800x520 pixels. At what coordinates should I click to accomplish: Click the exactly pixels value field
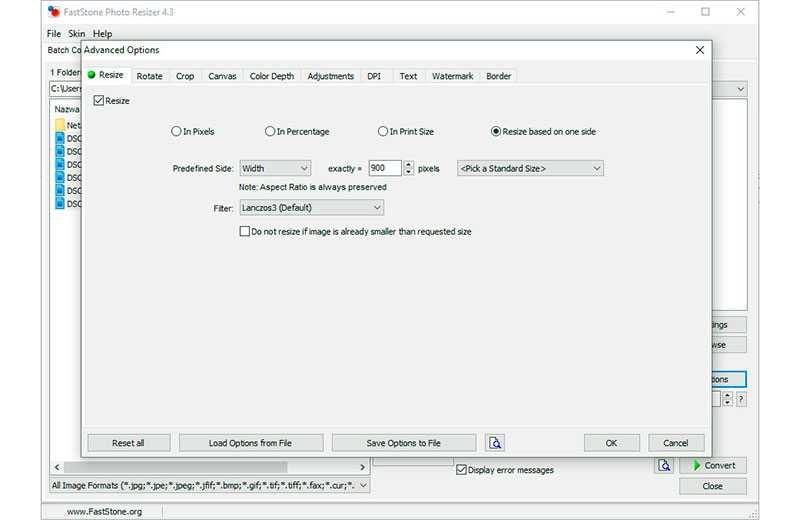point(385,168)
